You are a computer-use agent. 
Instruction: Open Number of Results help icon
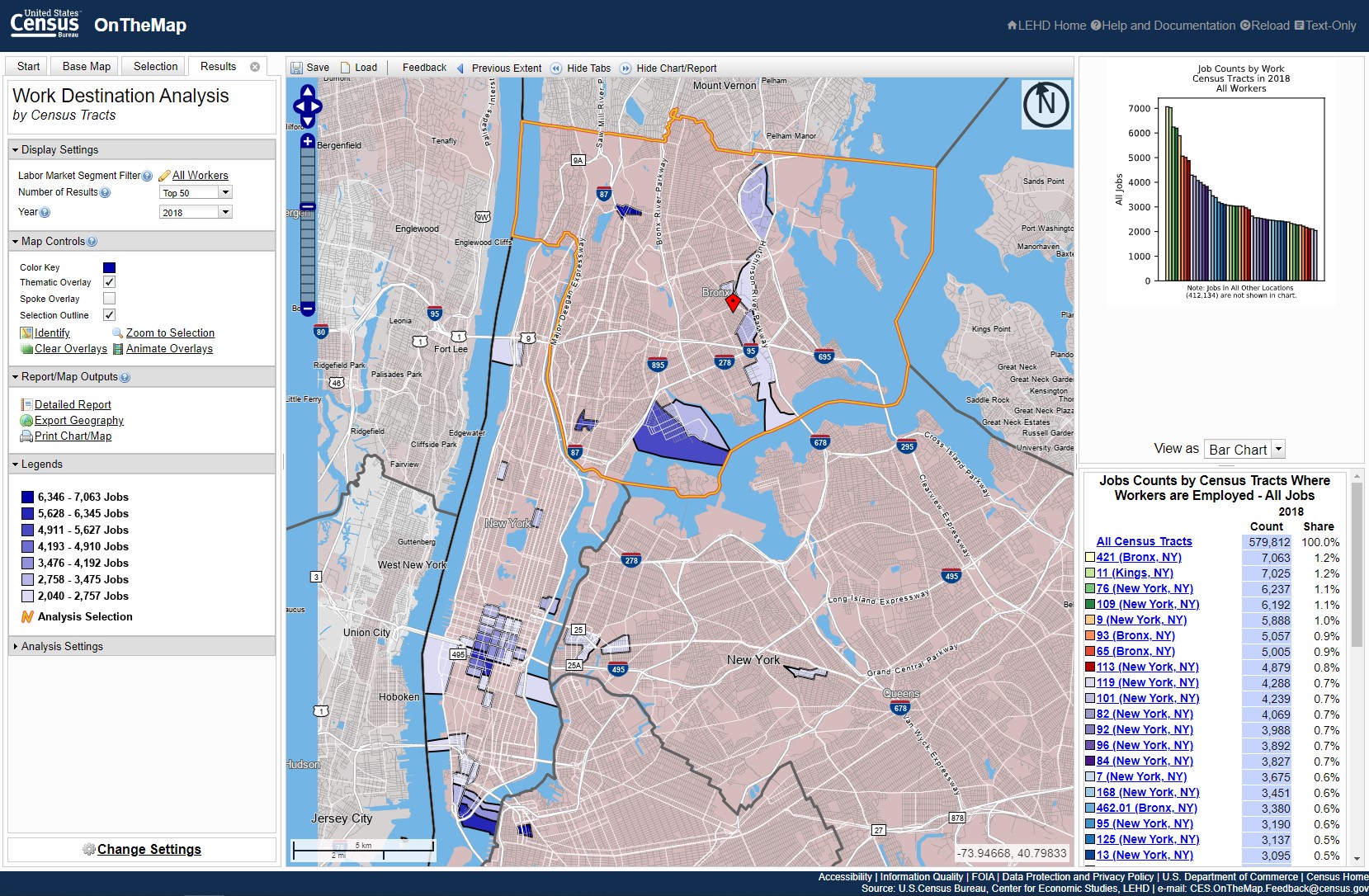[105, 192]
